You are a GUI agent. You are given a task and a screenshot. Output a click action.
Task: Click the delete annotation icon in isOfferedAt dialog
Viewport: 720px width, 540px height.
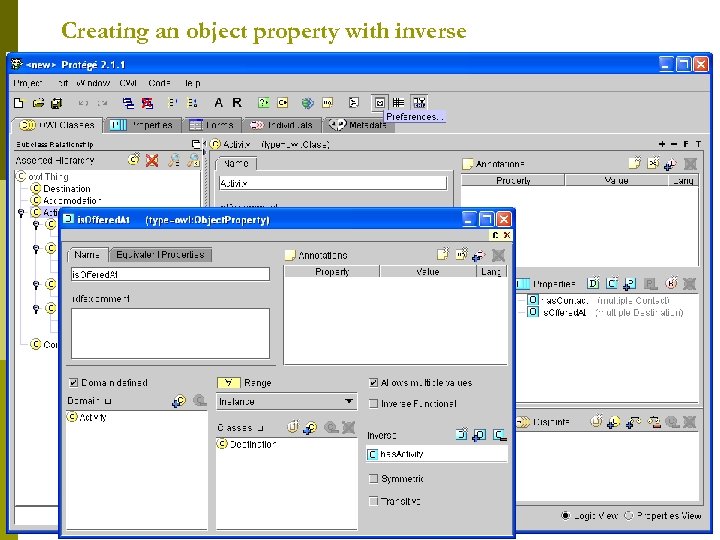click(498, 255)
